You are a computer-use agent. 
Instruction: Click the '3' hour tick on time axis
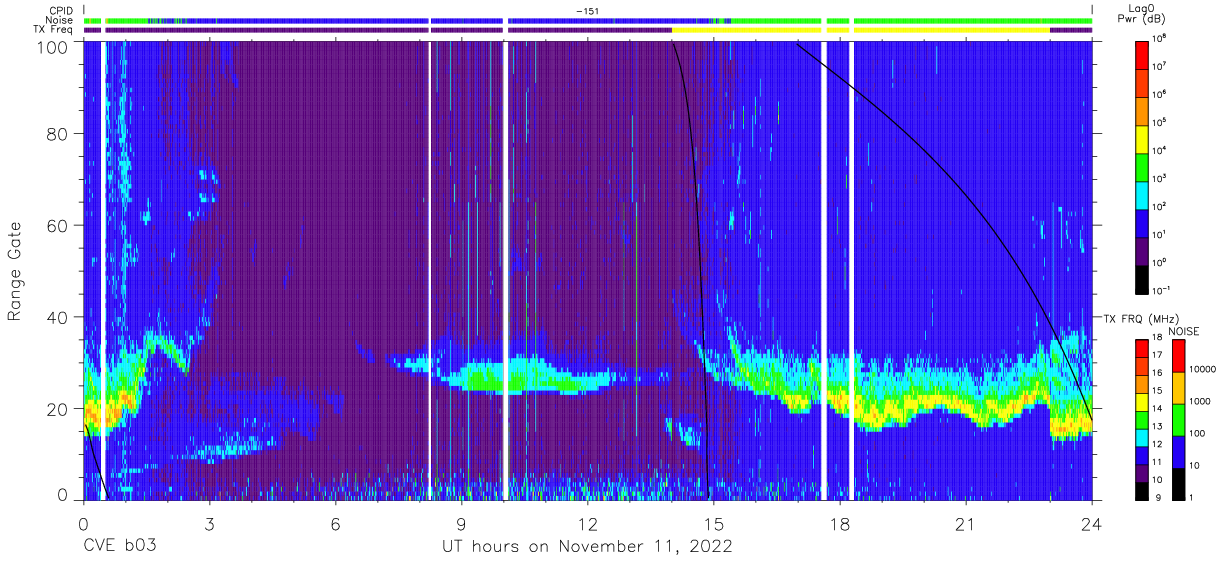coord(210,524)
